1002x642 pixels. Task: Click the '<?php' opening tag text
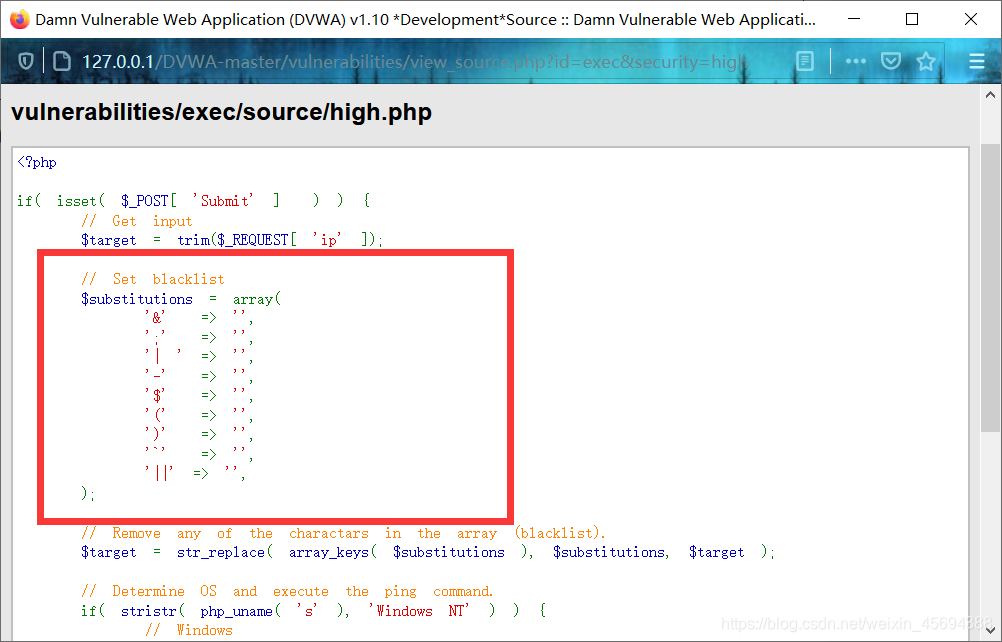[x=37, y=162]
